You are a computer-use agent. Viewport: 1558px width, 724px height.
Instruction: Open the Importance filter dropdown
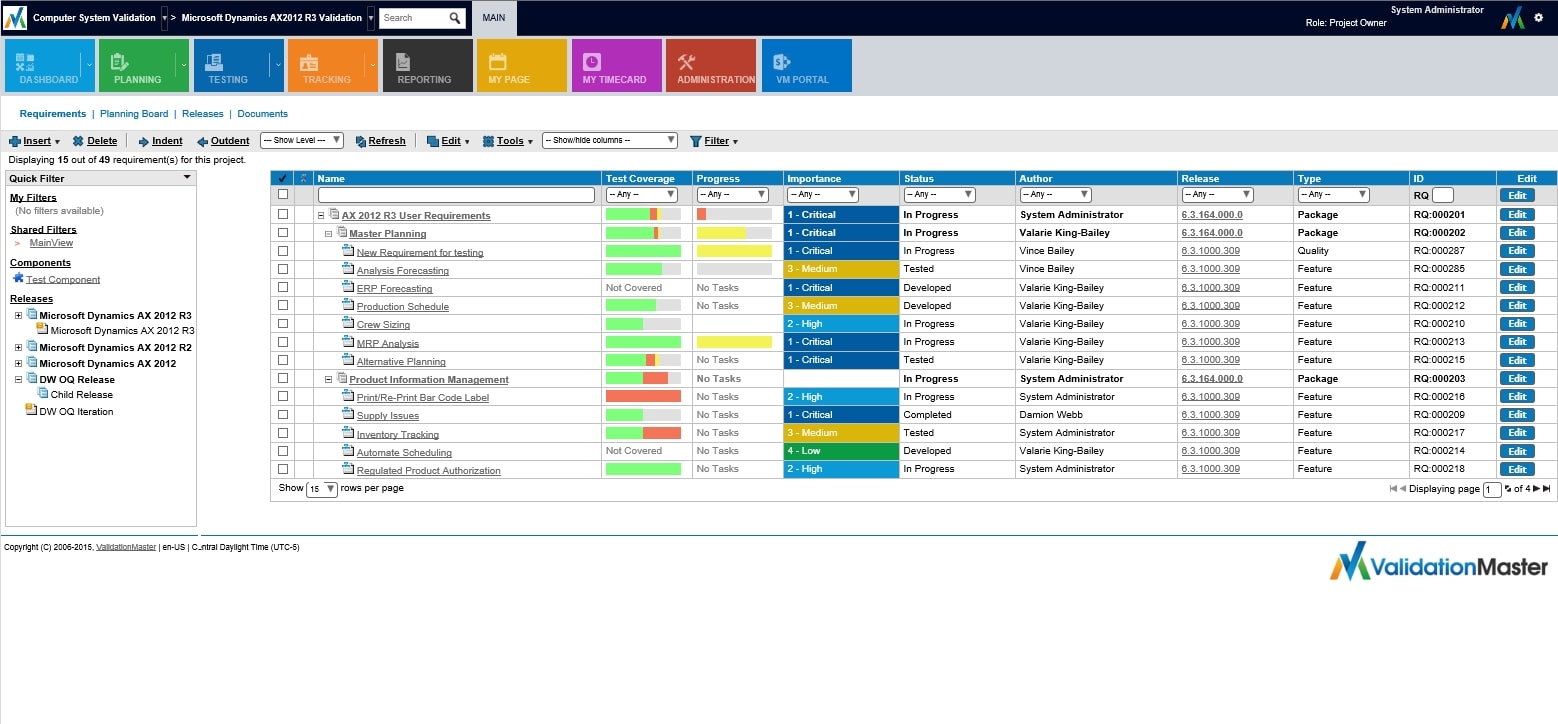(822, 195)
